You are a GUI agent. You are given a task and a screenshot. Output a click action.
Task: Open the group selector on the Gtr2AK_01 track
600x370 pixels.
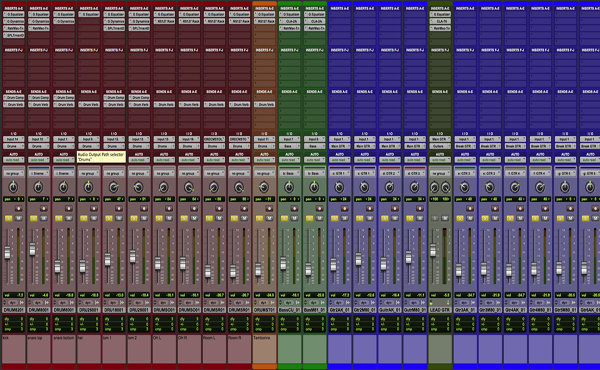pyautogui.click(x=339, y=173)
